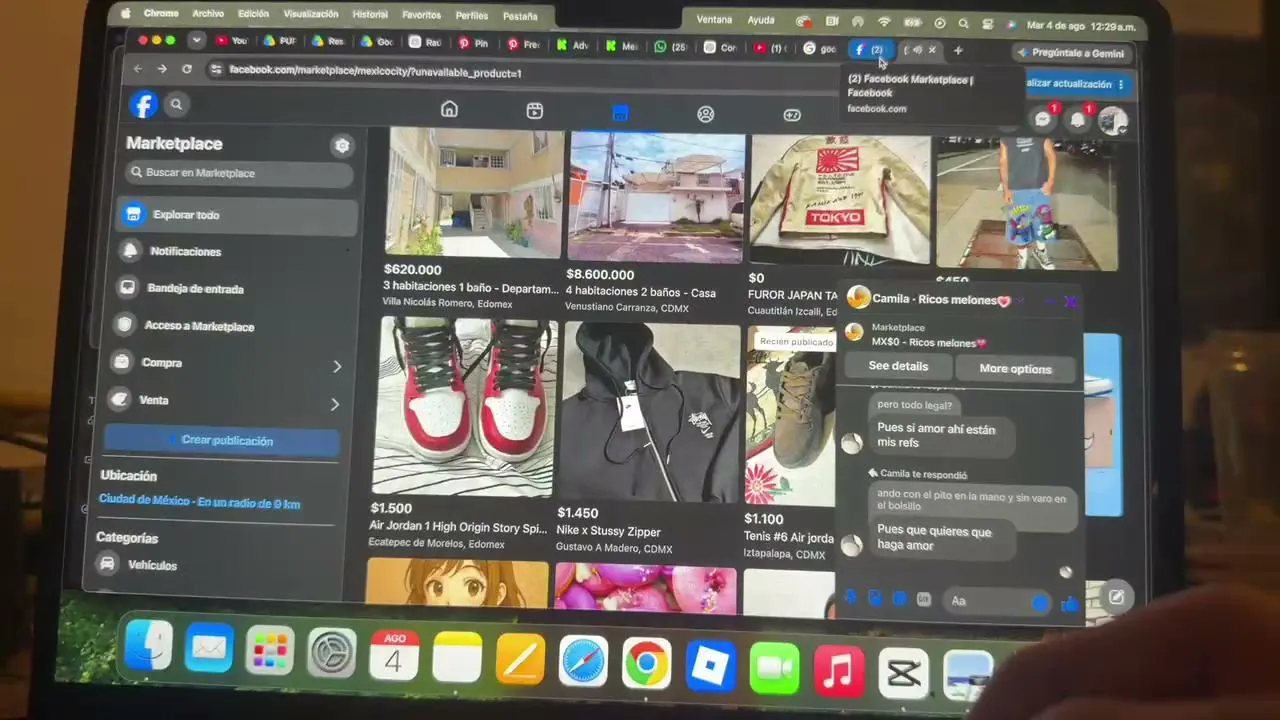The width and height of the screenshot is (1280, 720).
Task: Launch Safari from the Dock
Action: point(583,661)
